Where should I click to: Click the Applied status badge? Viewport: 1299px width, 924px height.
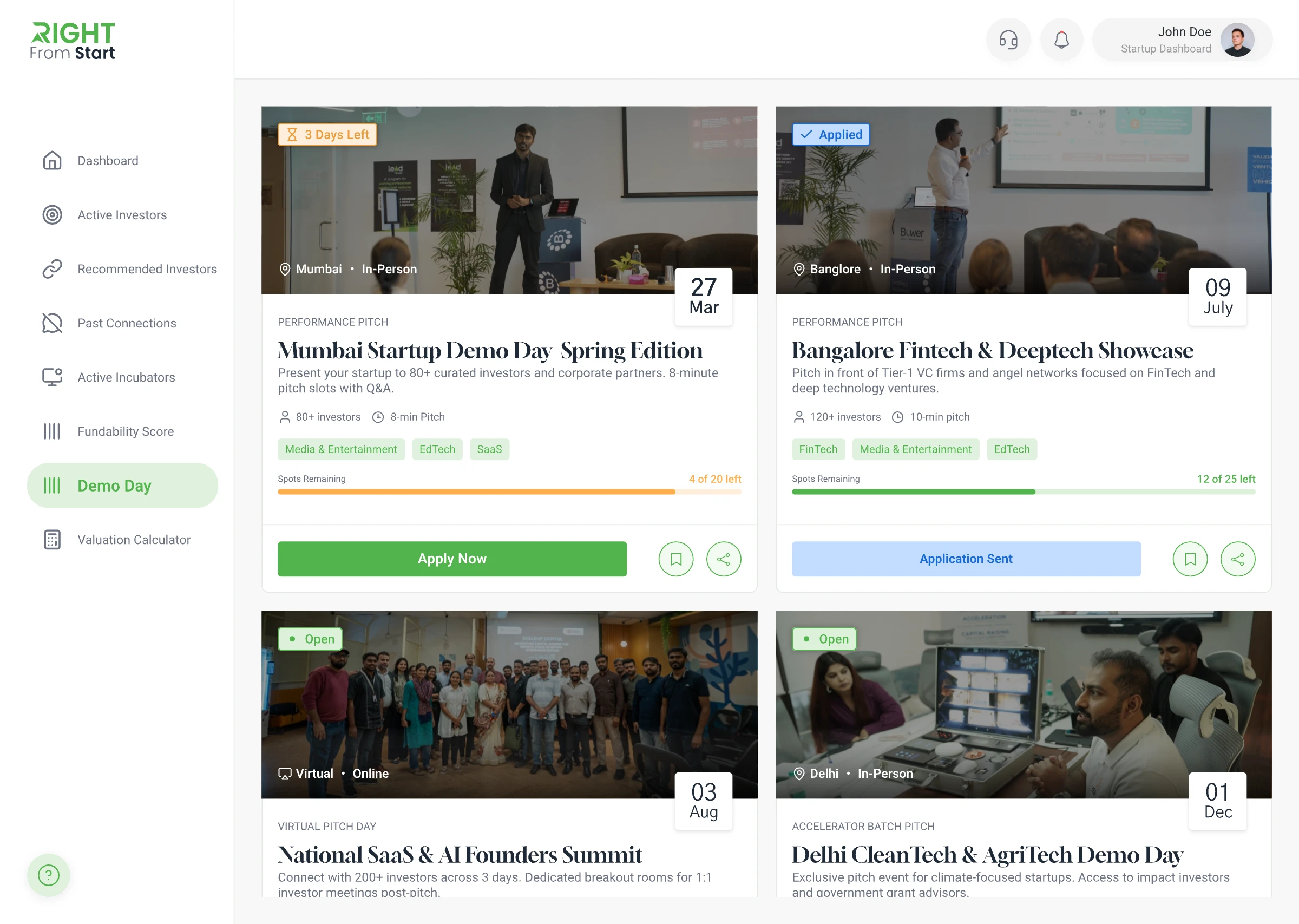[830, 134]
